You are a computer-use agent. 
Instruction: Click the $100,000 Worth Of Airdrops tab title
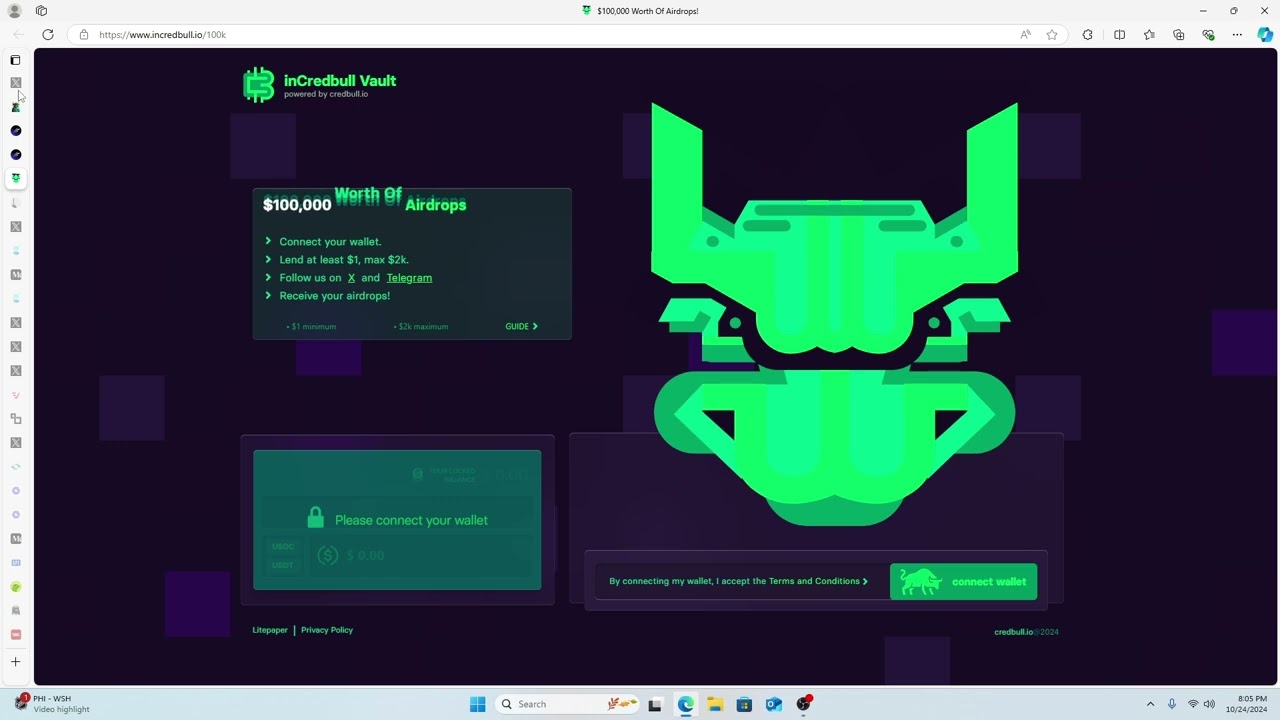coord(640,11)
